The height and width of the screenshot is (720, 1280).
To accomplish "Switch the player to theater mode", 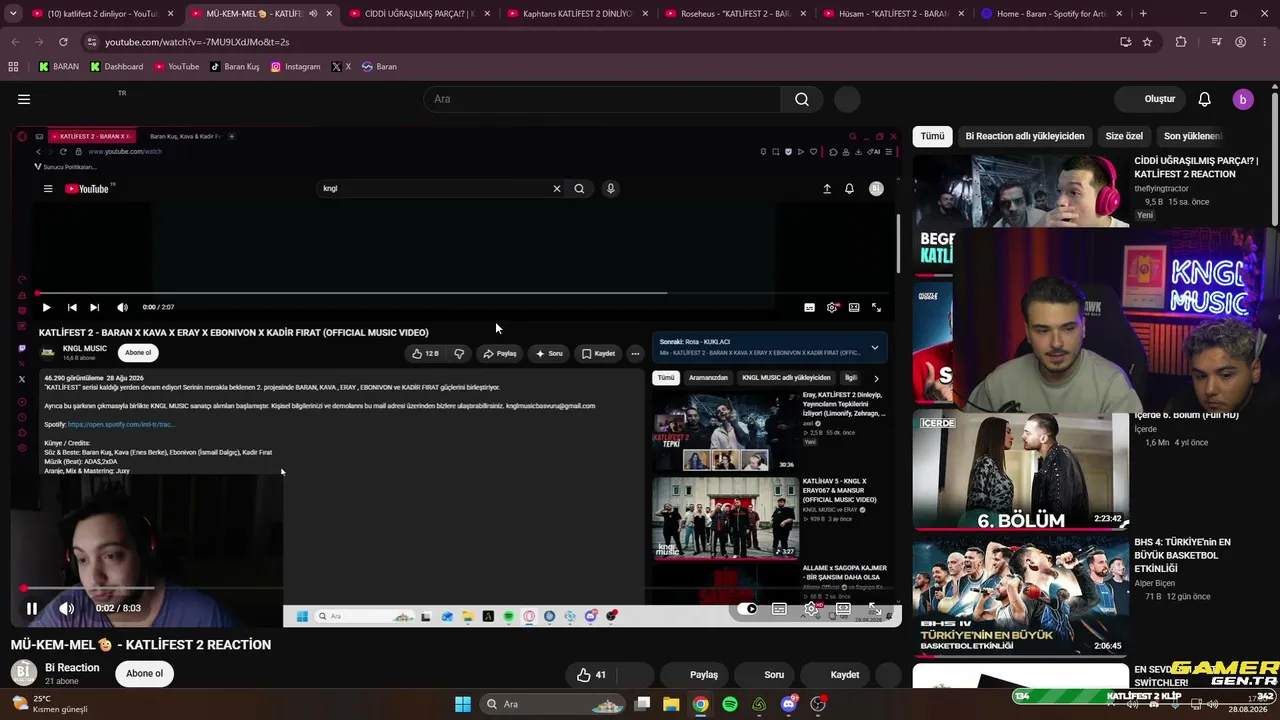I will (x=843, y=608).
